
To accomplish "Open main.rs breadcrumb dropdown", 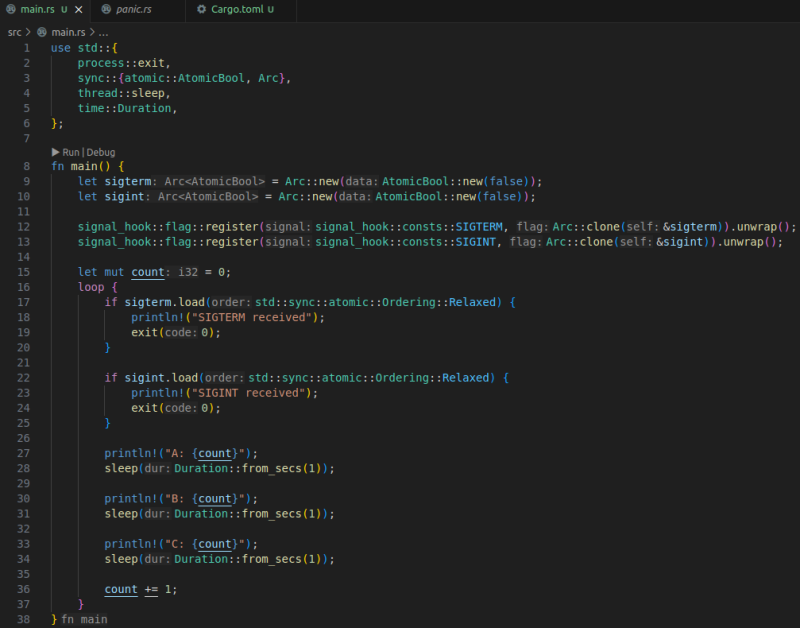I will 68,32.
